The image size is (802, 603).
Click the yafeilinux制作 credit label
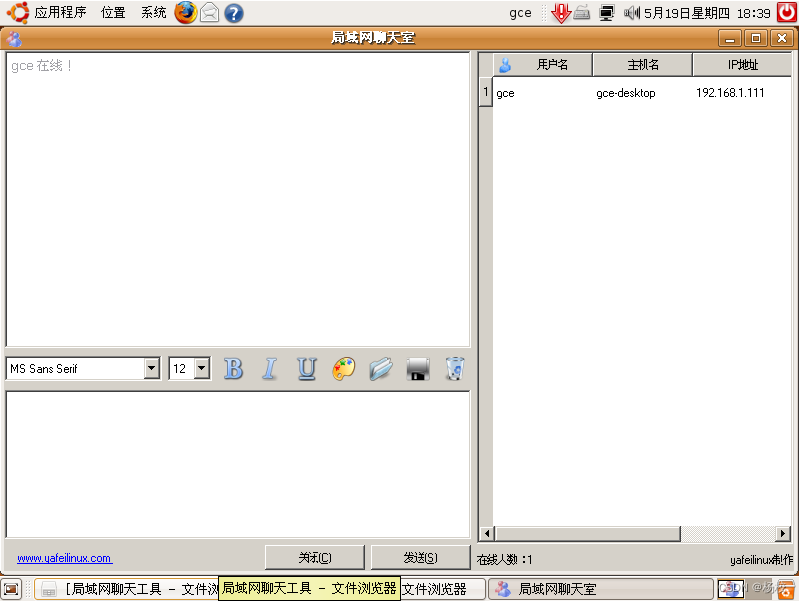point(761,560)
